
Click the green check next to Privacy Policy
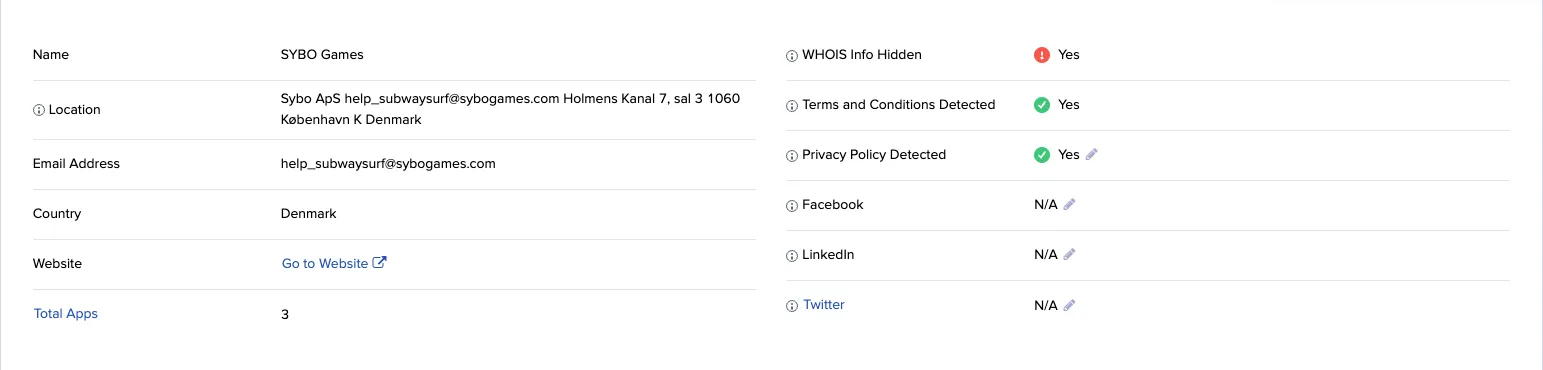click(1042, 155)
